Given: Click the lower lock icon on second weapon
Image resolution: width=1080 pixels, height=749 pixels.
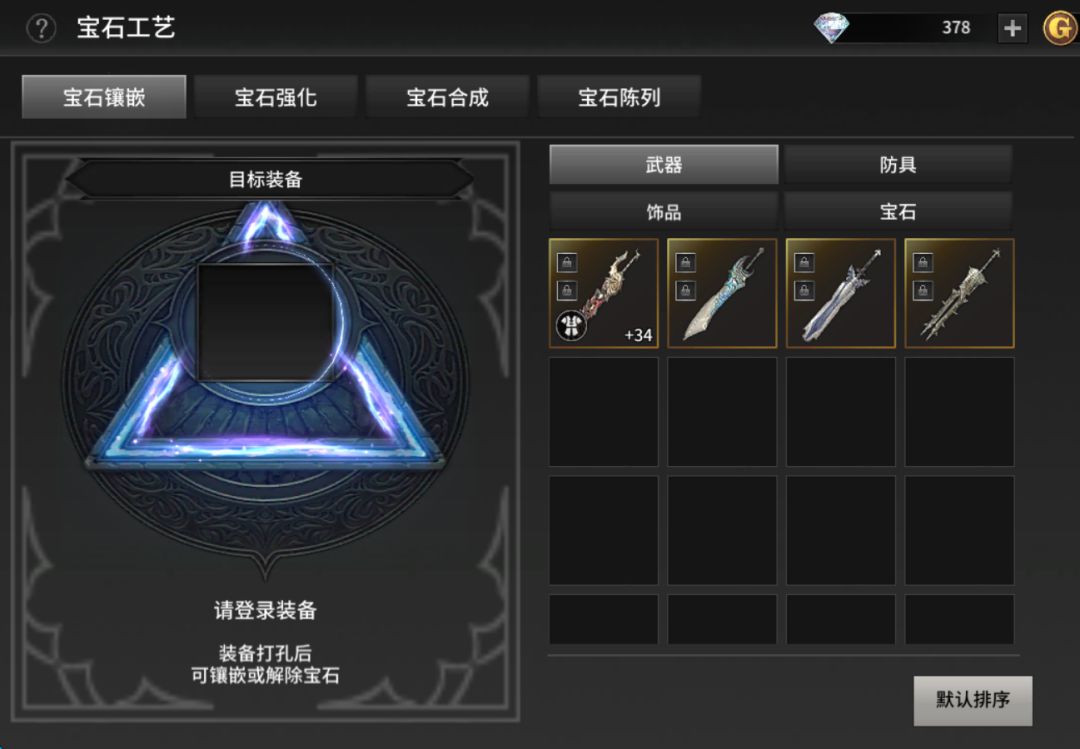Looking at the screenshot, I should click(685, 291).
